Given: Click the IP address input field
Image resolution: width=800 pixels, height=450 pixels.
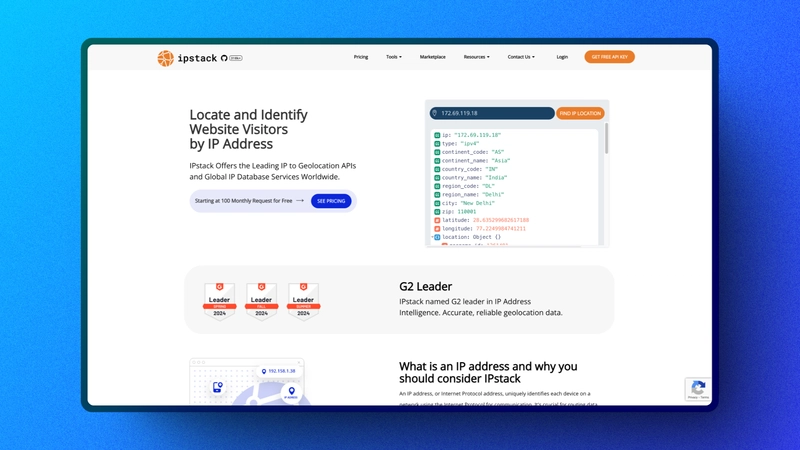Looking at the screenshot, I should (492, 113).
